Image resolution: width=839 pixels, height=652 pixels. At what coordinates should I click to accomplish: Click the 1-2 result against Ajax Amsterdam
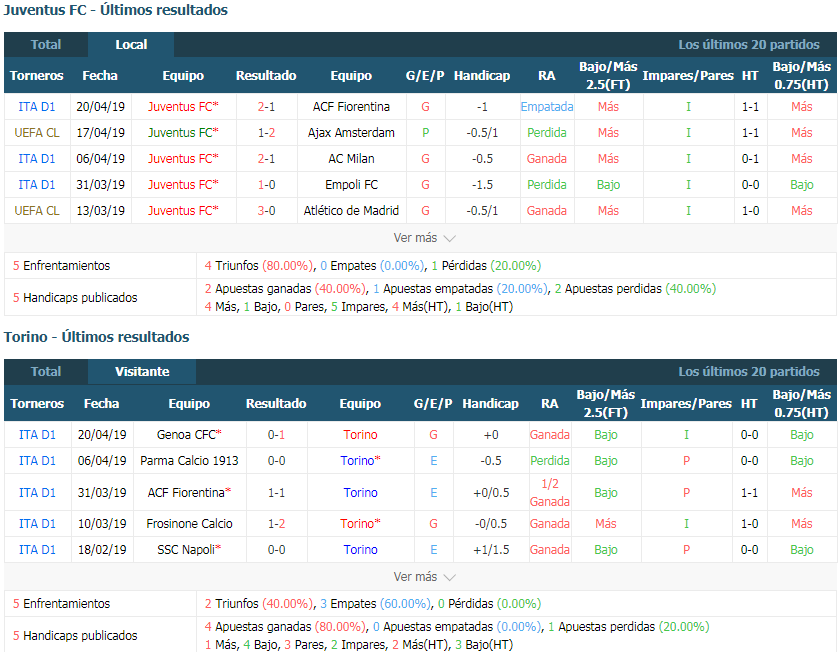pyautogui.click(x=266, y=133)
